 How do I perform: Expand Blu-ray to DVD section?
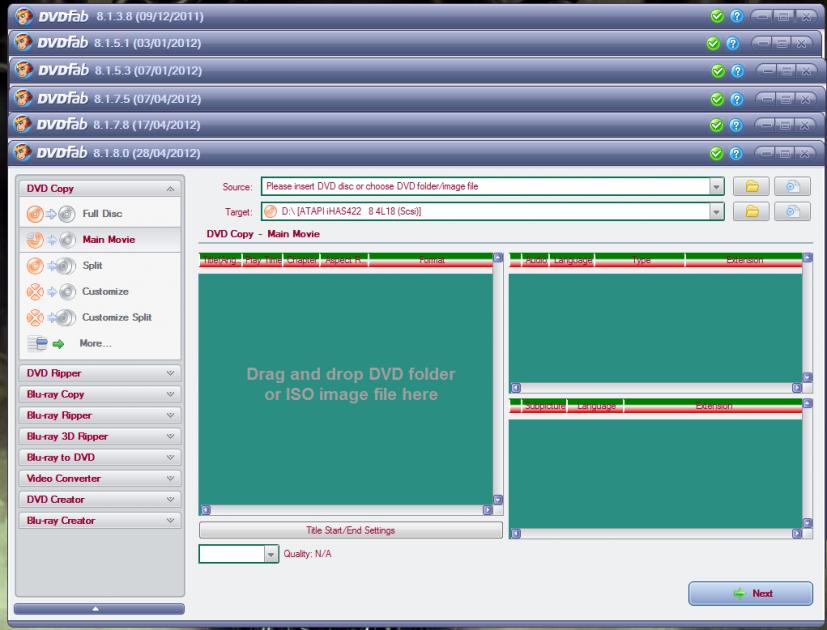(x=100, y=457)
